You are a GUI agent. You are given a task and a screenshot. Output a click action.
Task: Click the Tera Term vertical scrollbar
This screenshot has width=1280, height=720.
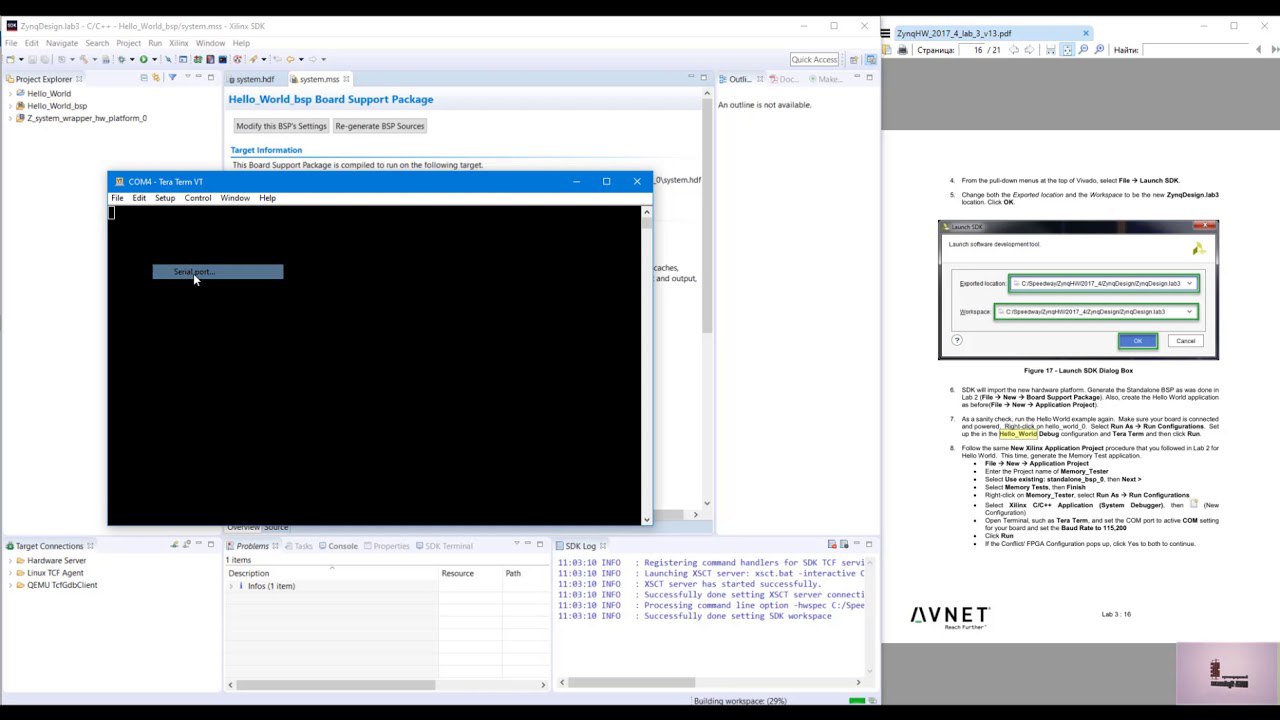pyautogui.click(x=647, y=365)
